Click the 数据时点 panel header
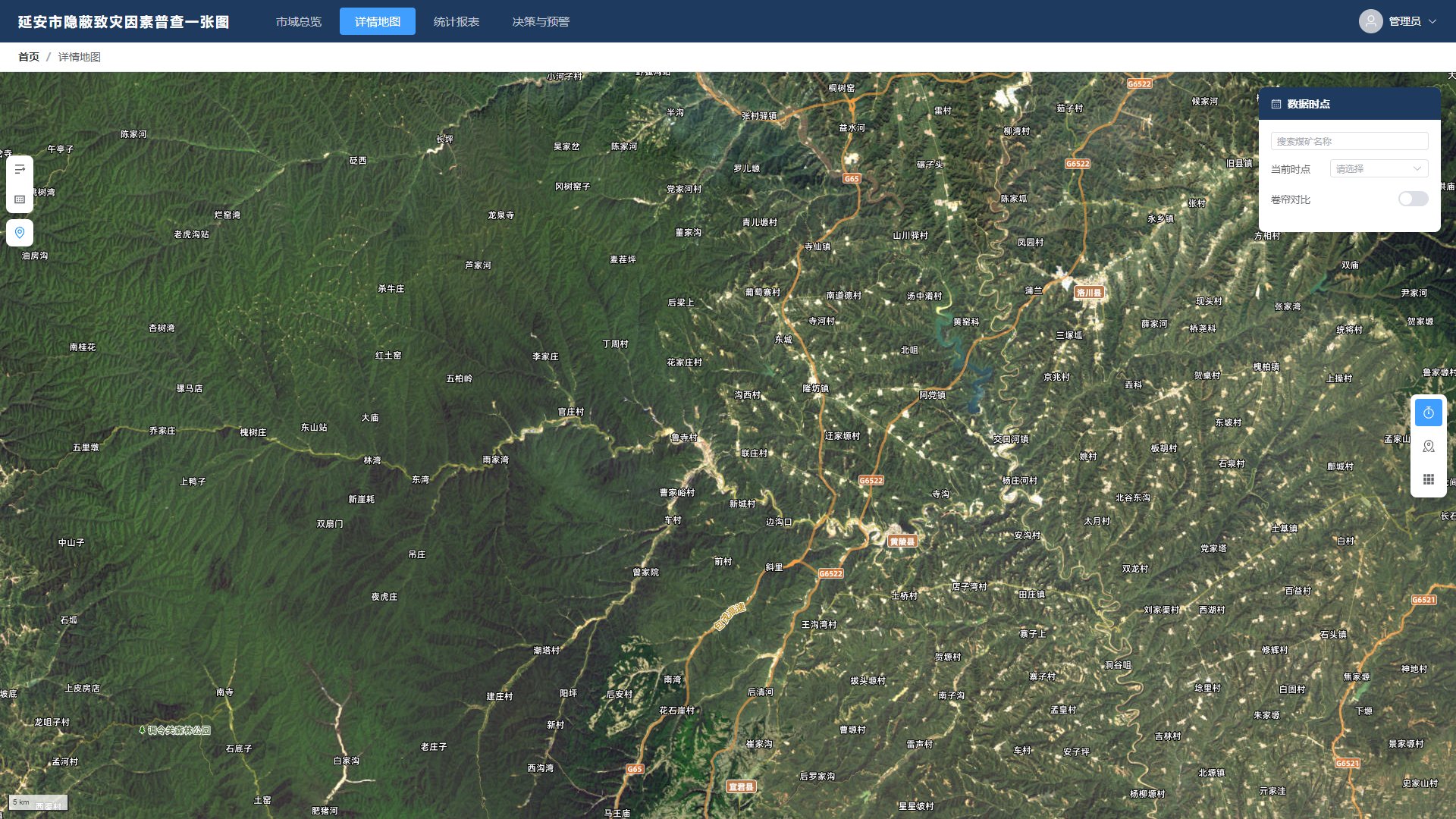 point(1349,104)
